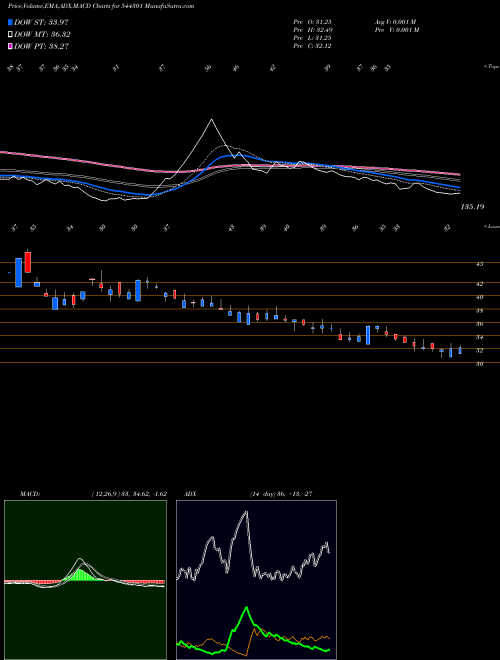This screenshot has height=660, width=500.
Task: Click the 'Pre C: 32.12' close value
Action: (x=312, y=46)
